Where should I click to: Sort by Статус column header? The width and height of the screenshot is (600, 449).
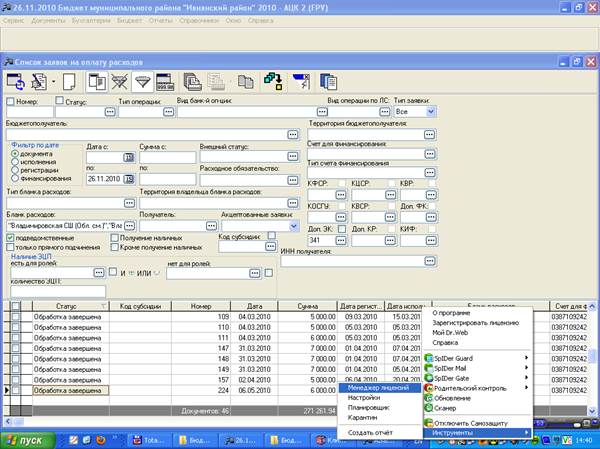click(71, 306)
